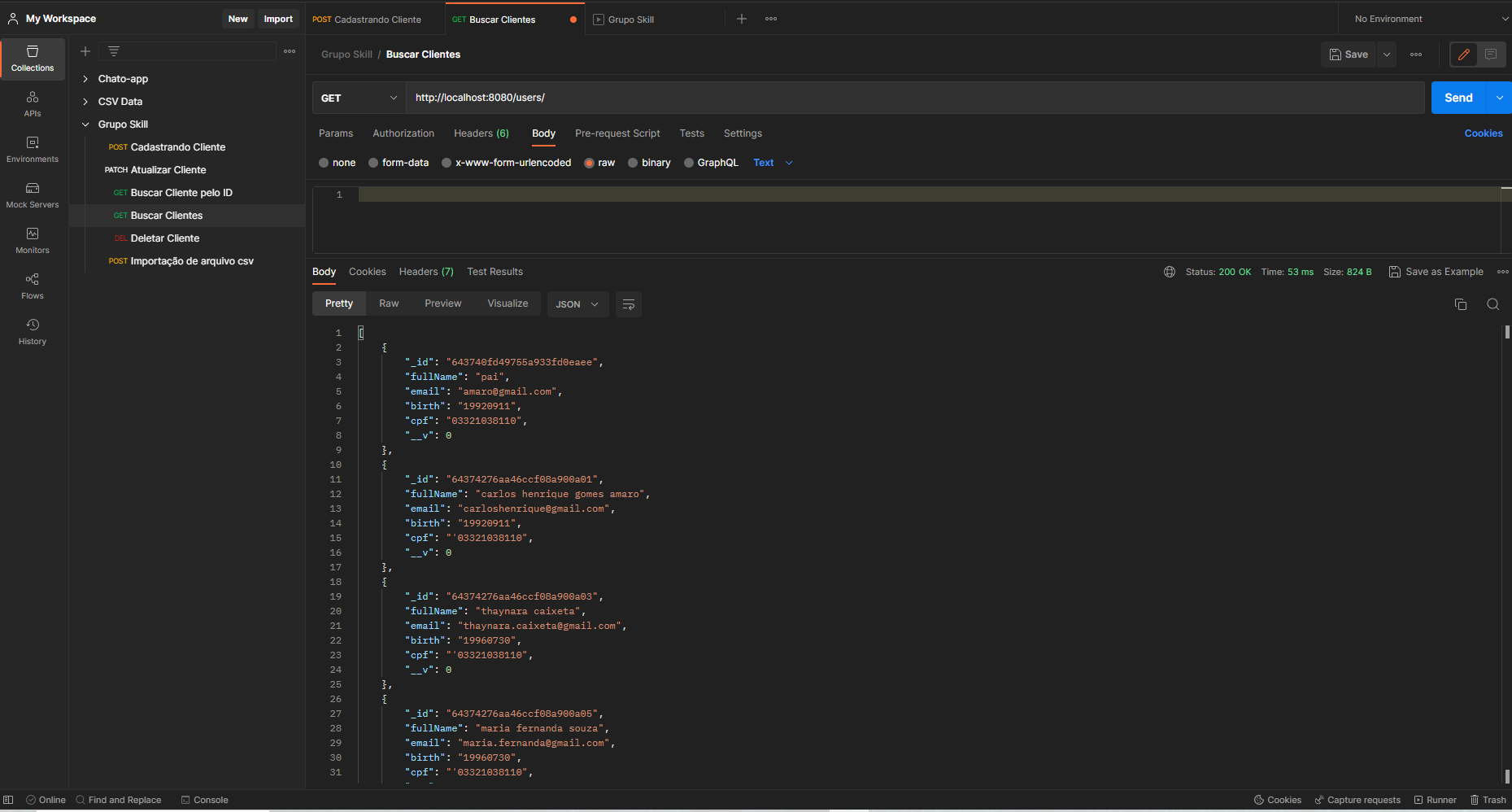
Task: Search the response with the magnifier icon
Action: pos(1493,304)
